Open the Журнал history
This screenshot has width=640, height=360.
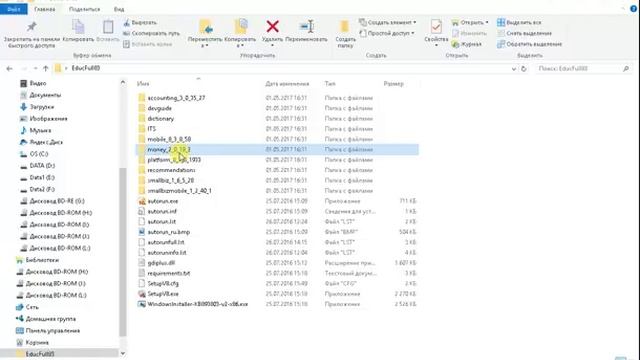coord(467,44)
